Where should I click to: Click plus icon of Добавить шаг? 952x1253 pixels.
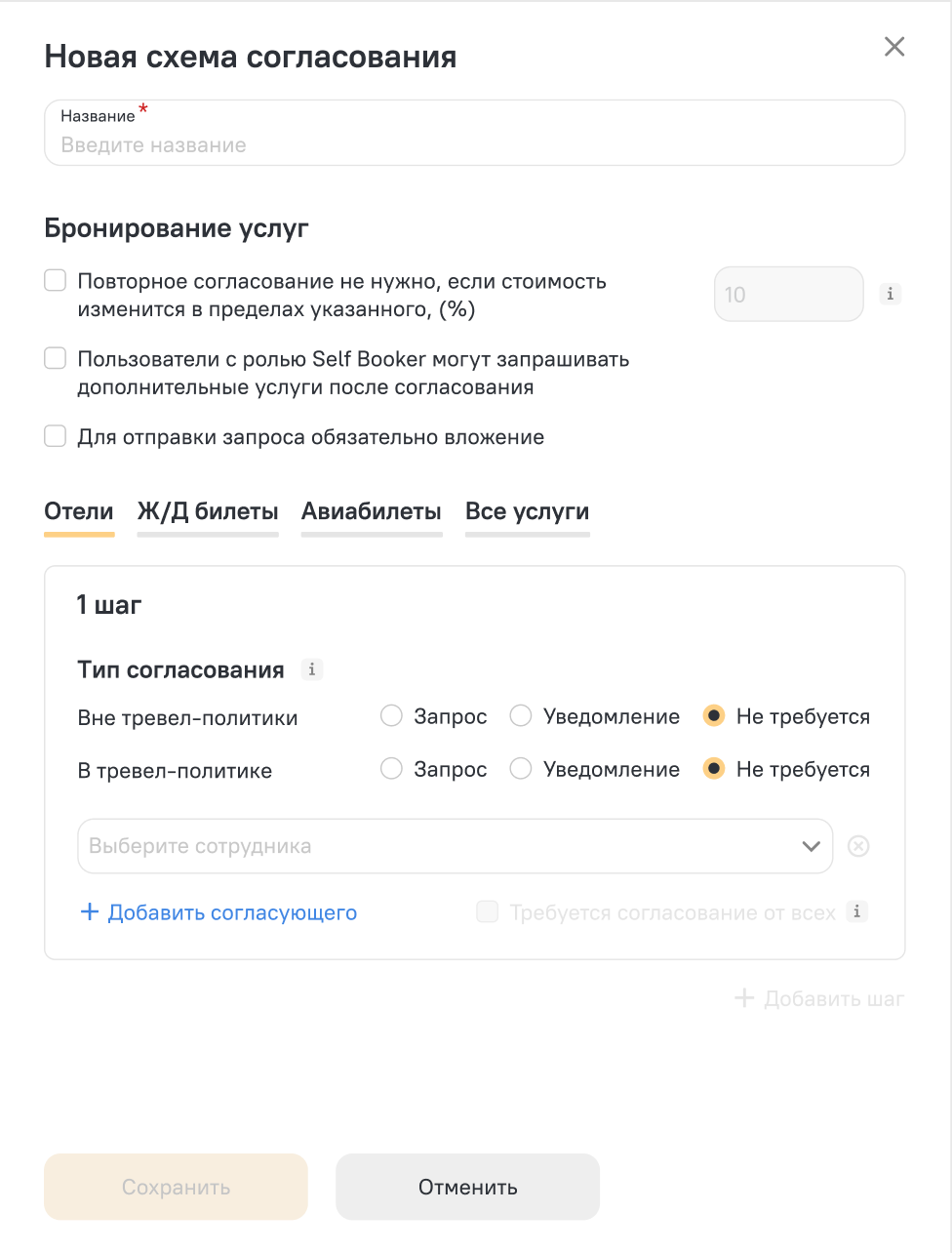pyautogui.click(x=744, y=998)
